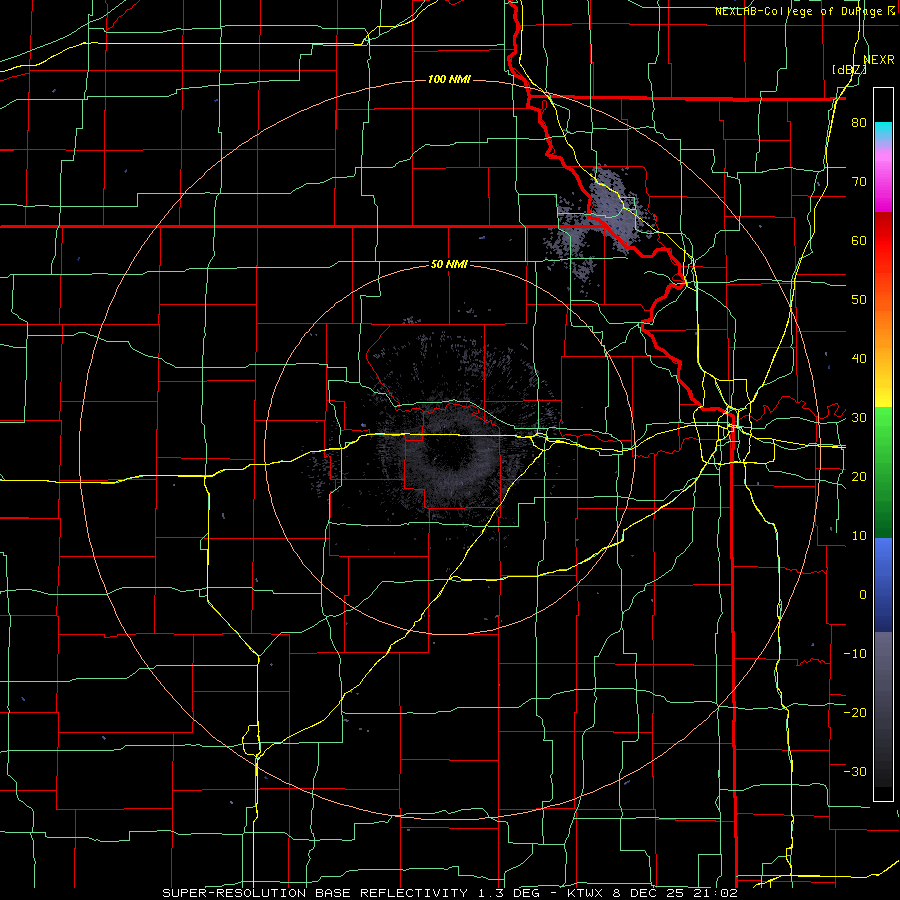Screen dimensions: 900x900
Task: Click the -10 value on the dBZ scale
Action: click(855, 653)
